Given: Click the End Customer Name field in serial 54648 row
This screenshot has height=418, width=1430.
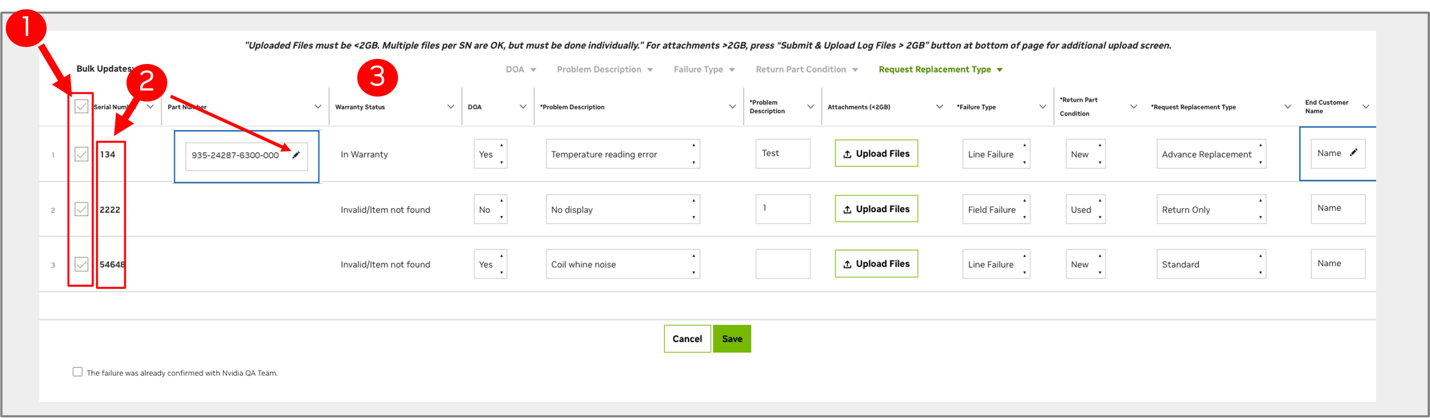Looking at the screenshot, I should point(1338,263).
